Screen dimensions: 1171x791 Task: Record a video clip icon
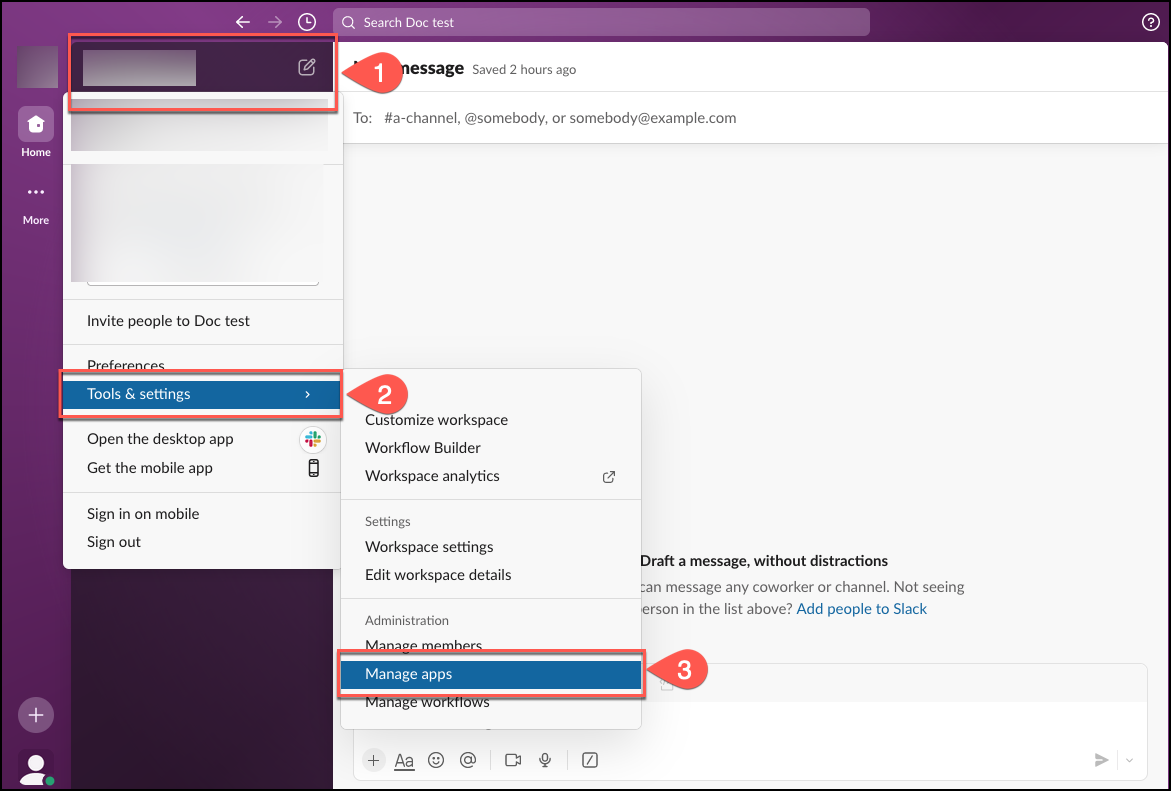pyautogui.click(x=513, y=760)
